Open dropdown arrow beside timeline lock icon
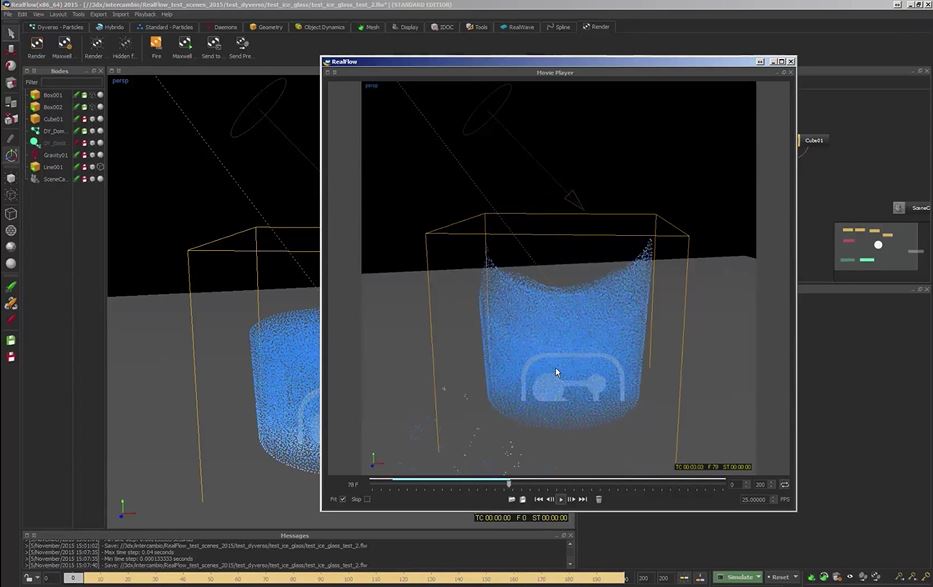 [37, 577]
